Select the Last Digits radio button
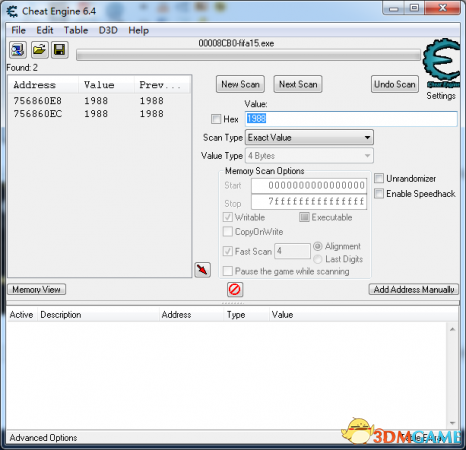Screen dimensions: 466x450 [x=318, y=259]
